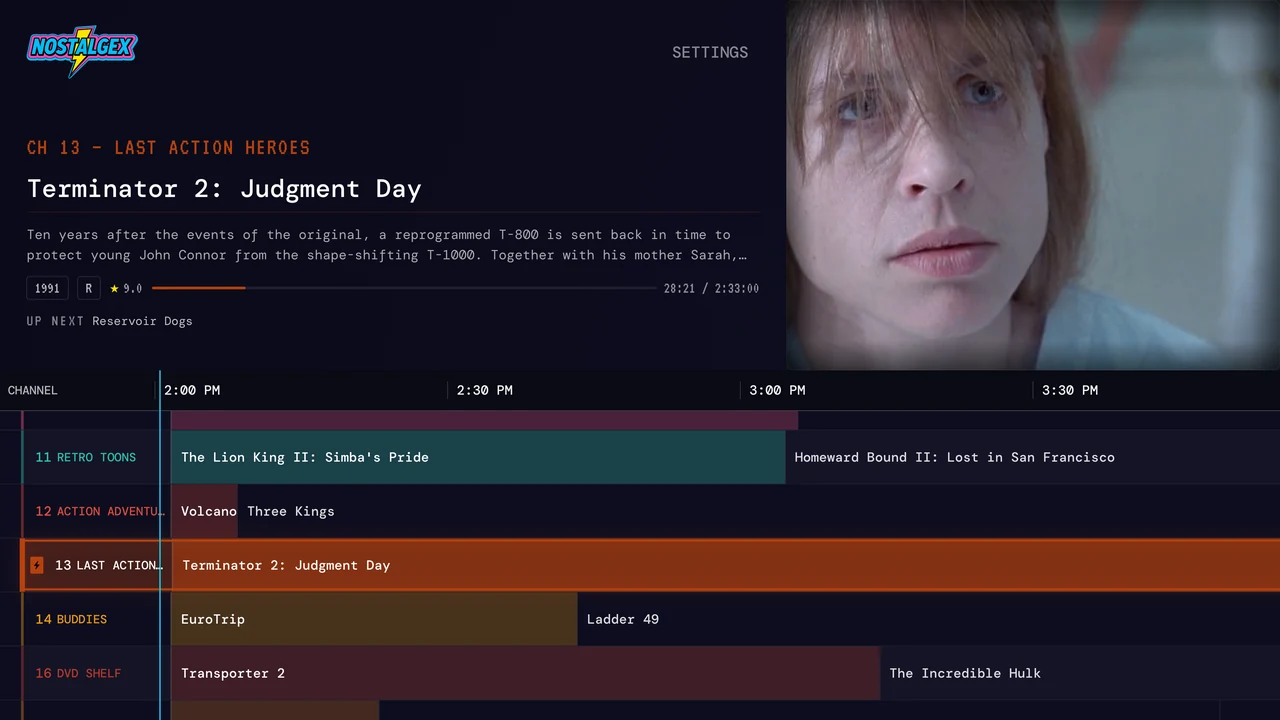Click the star rating icon next to 9.0
The height and width of the screenshot is (720, 1280).
pyautogui.click(x=114, y=288)
